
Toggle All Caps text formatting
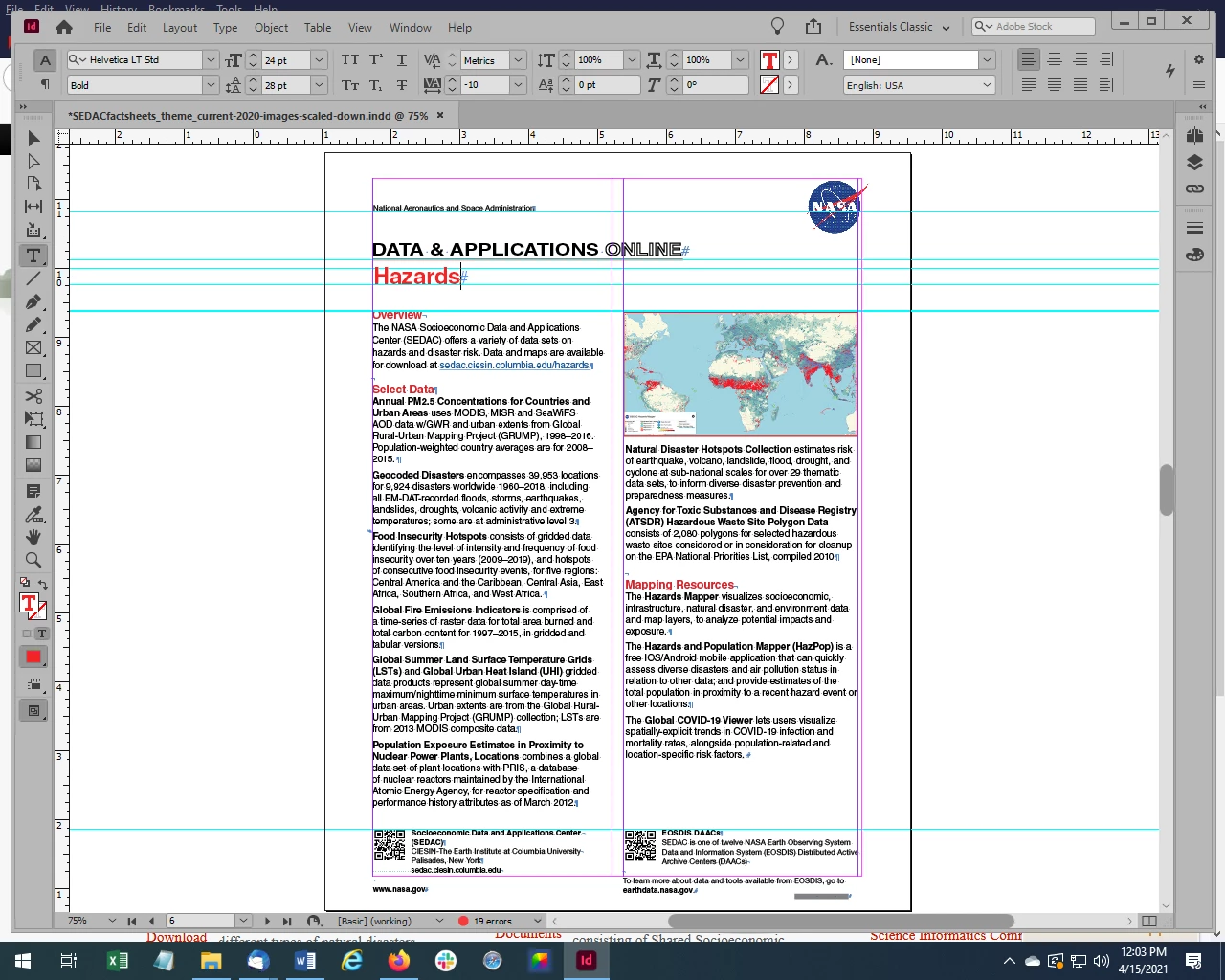[350, 60]
